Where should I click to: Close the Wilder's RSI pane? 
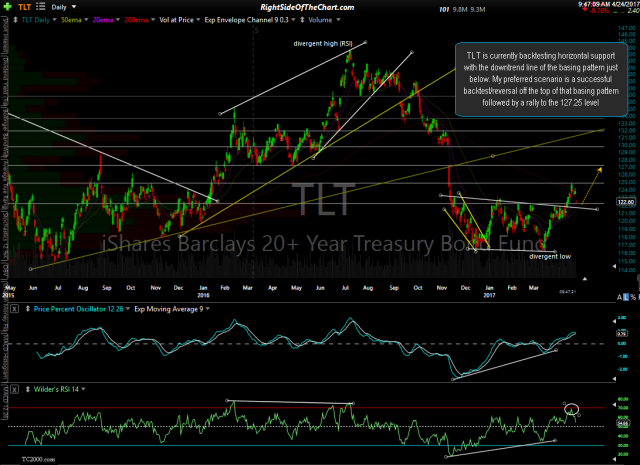tap(14, 389)
